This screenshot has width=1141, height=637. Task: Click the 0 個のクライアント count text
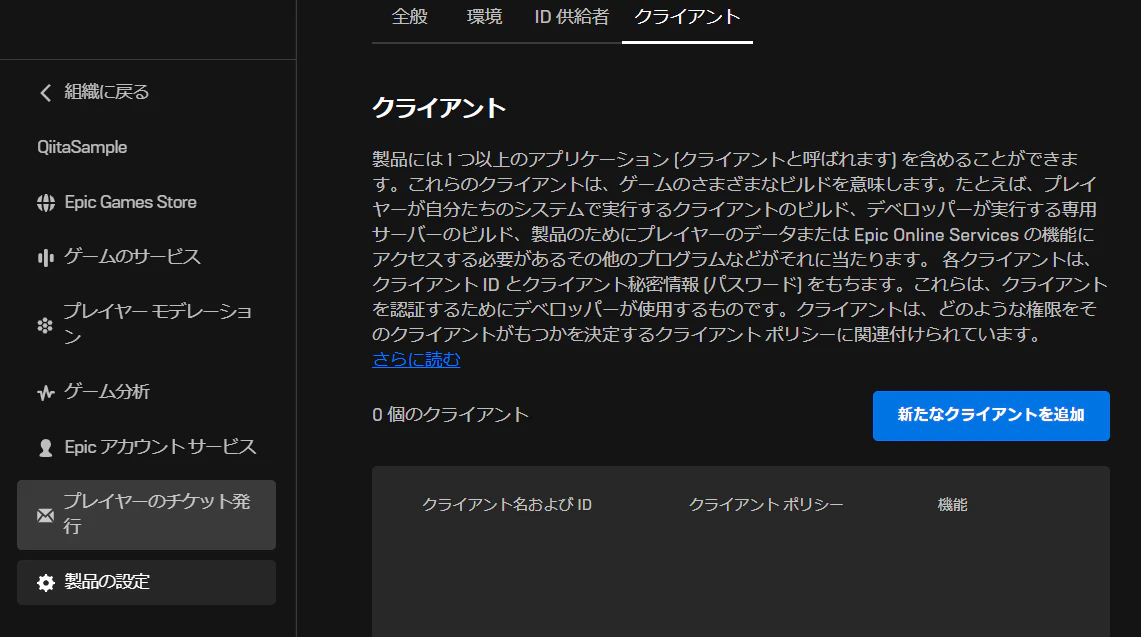pyautogui.click(x=450, y=414)
